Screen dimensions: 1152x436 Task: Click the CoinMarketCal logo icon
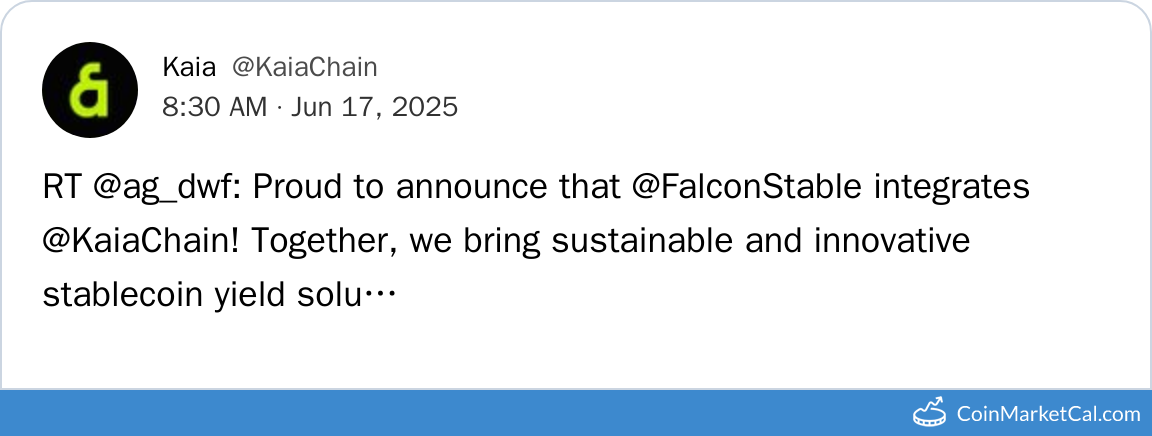(x=931, y=412)
